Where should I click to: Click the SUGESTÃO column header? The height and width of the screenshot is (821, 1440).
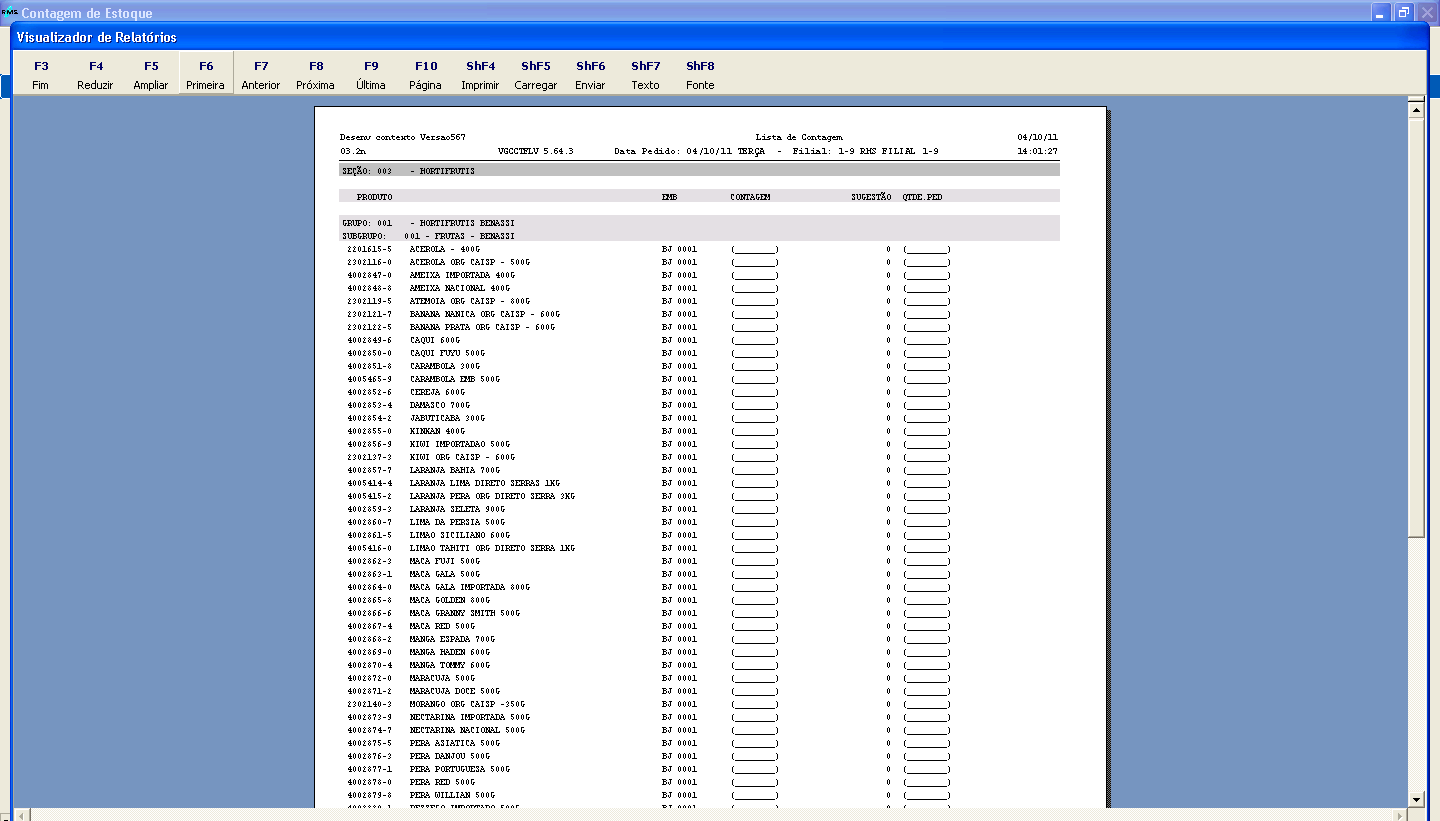(871, 197)
